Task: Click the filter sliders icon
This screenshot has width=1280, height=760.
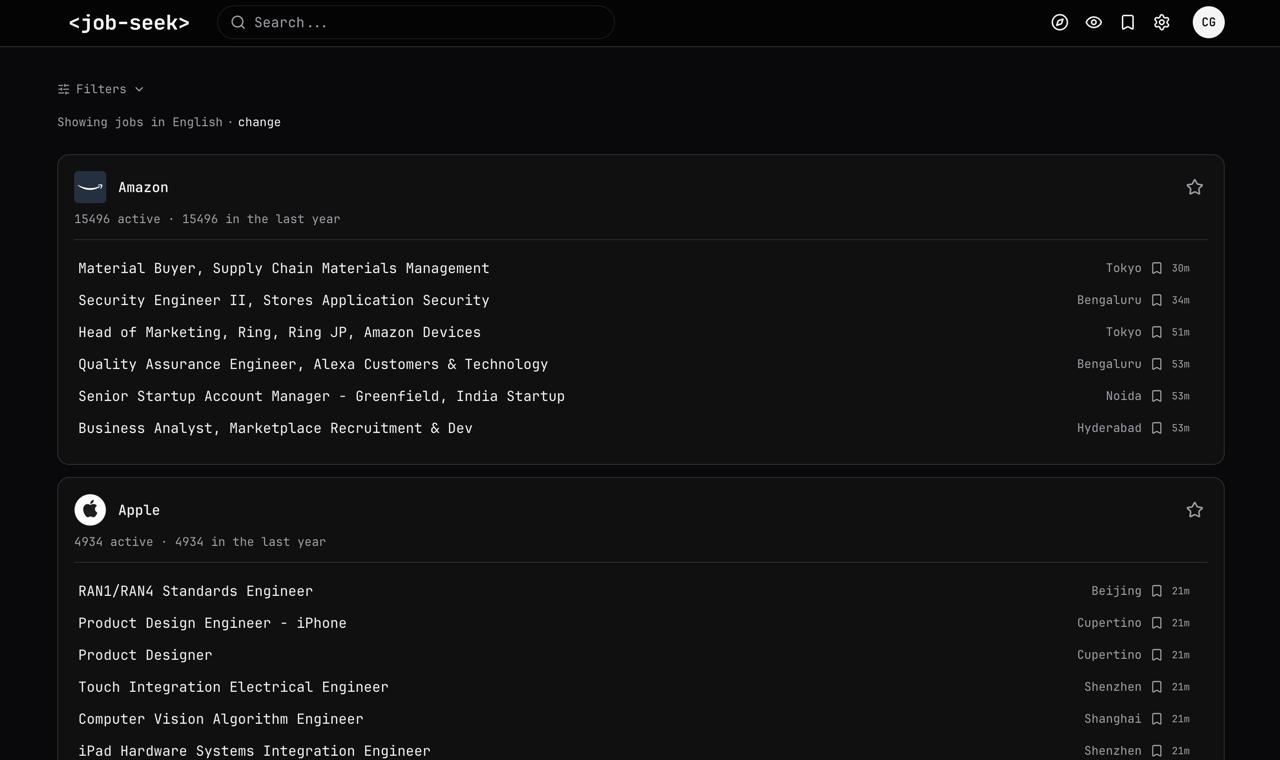Action: pyautogui.click(x=64, y=89)
